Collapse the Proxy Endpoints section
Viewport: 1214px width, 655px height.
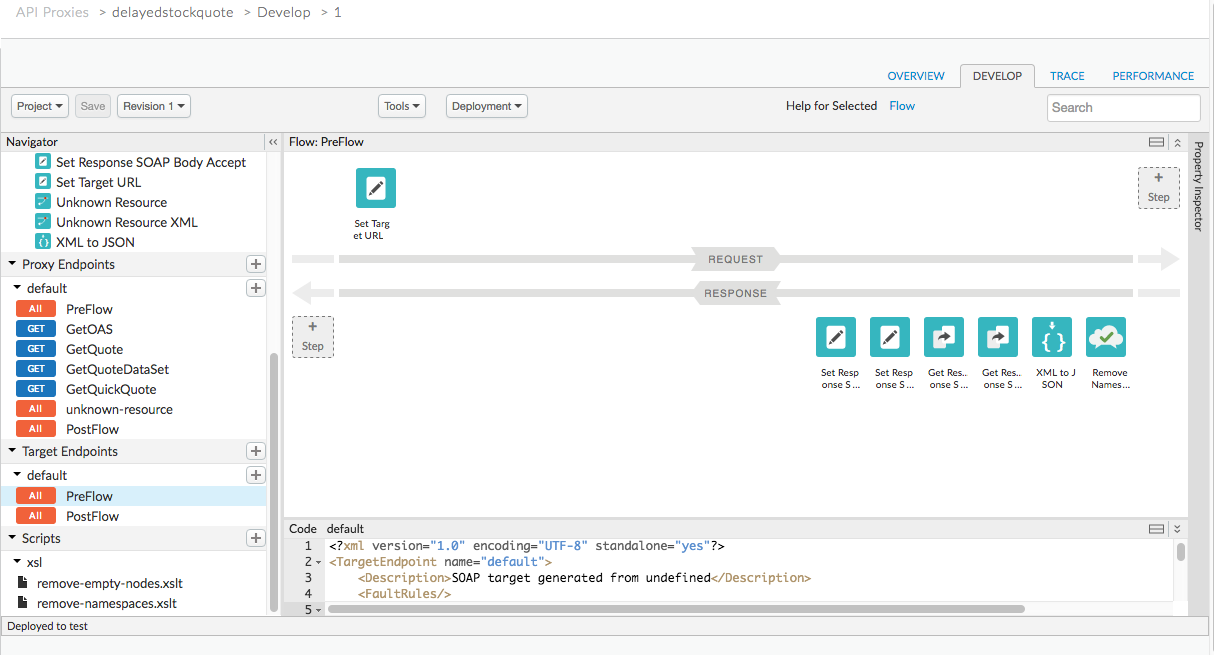point(10,264)
